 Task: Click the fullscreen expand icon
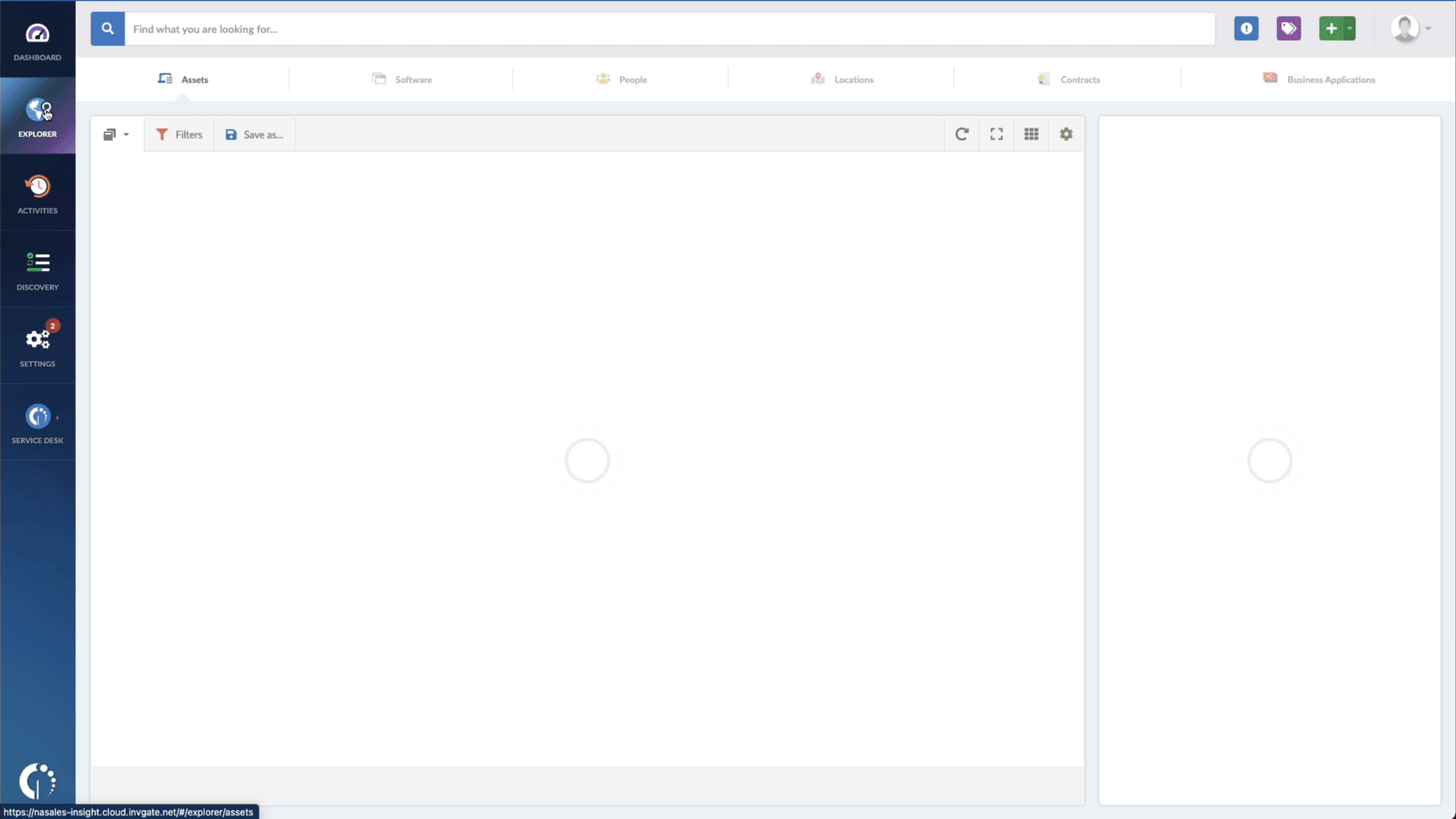996,134
